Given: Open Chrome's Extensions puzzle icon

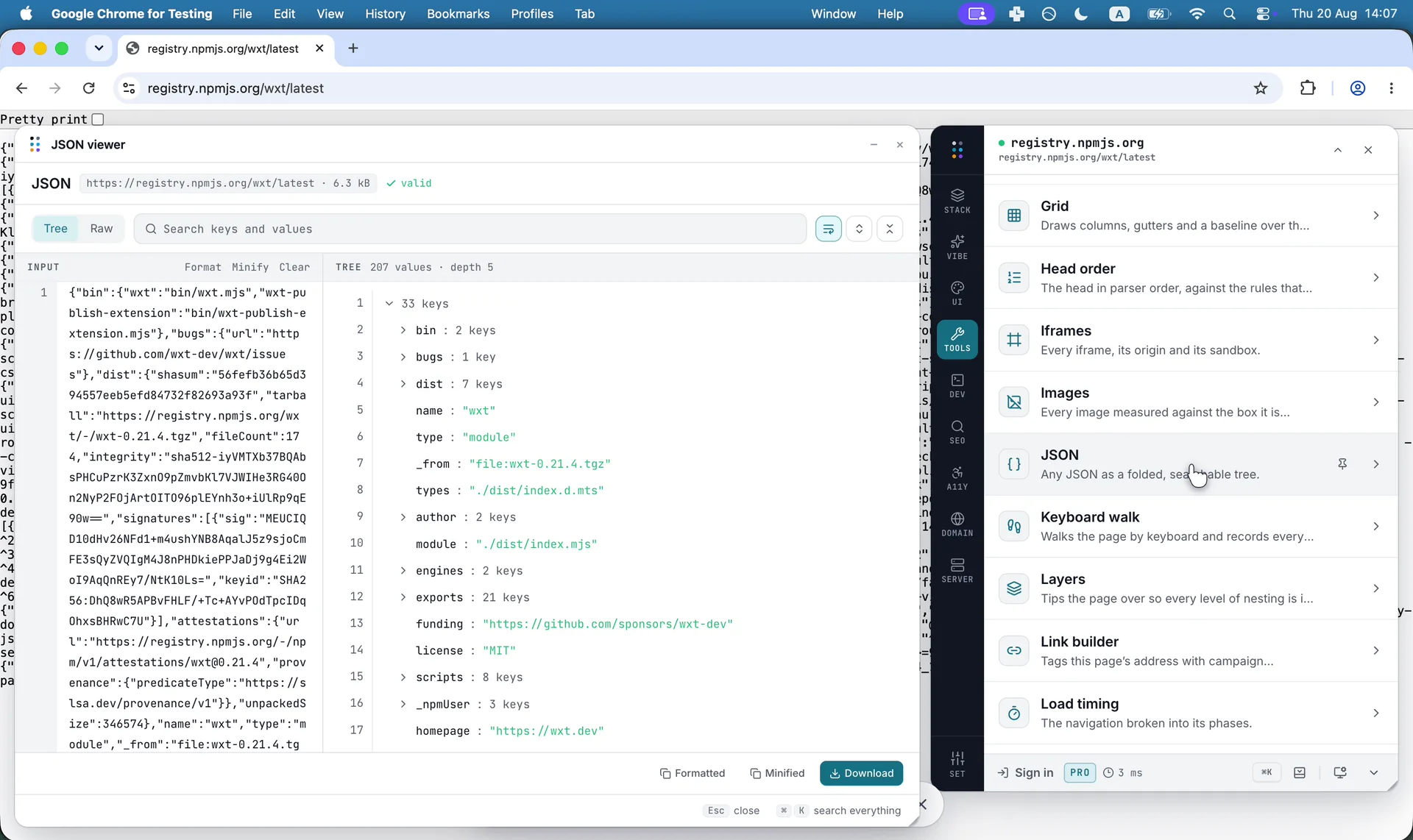Looking at the screenshot, I should point(1308,88).
